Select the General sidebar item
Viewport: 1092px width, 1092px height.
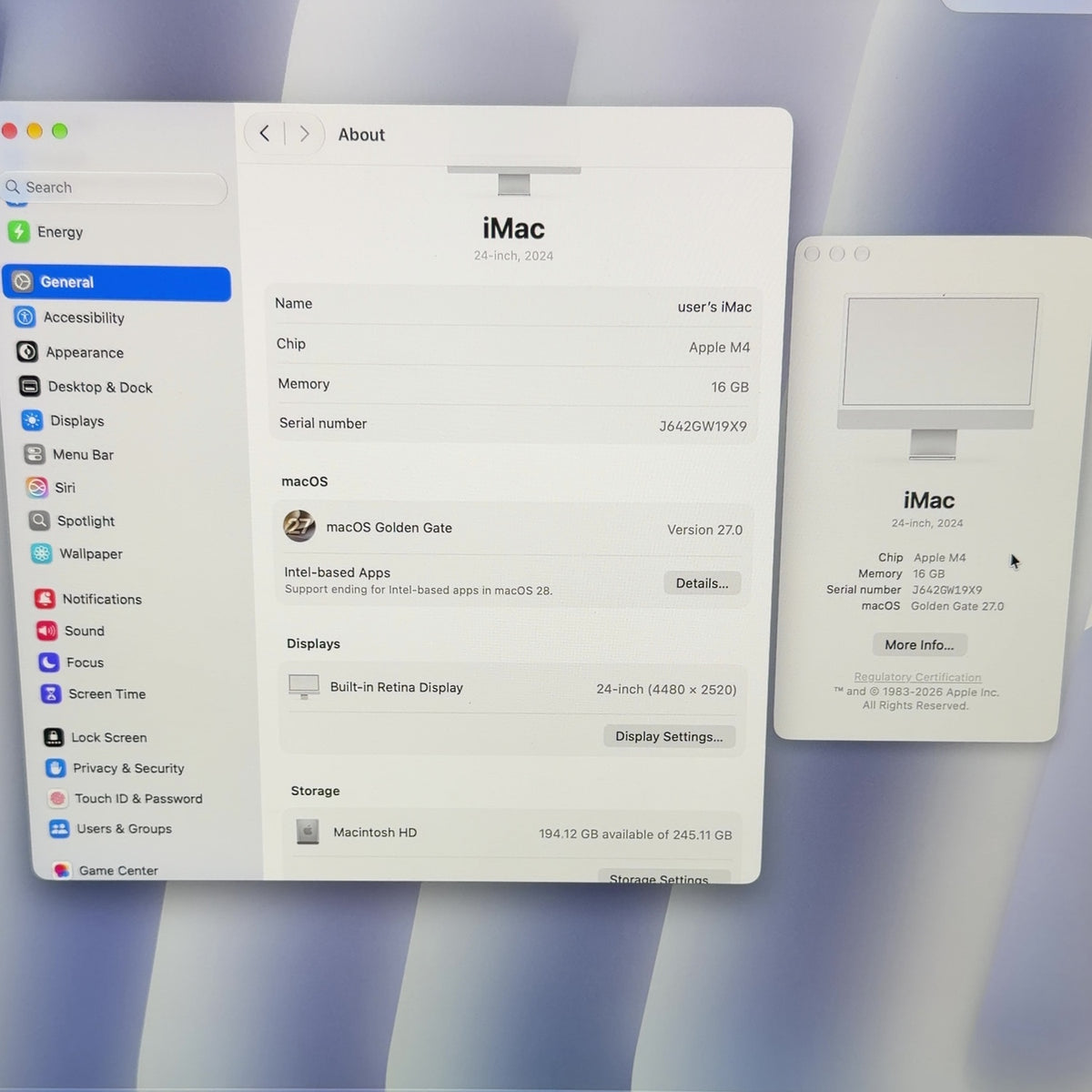(117, 283)
